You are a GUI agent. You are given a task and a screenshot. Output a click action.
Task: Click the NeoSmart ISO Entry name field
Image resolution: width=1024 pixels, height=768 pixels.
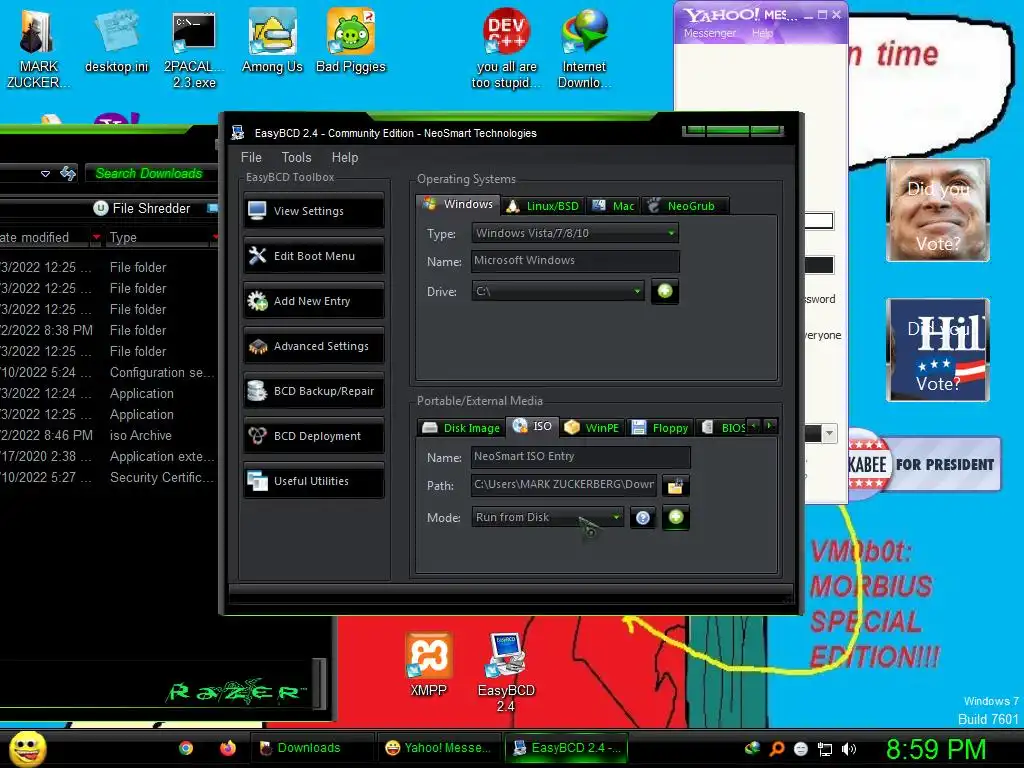[x=580, y=456]
